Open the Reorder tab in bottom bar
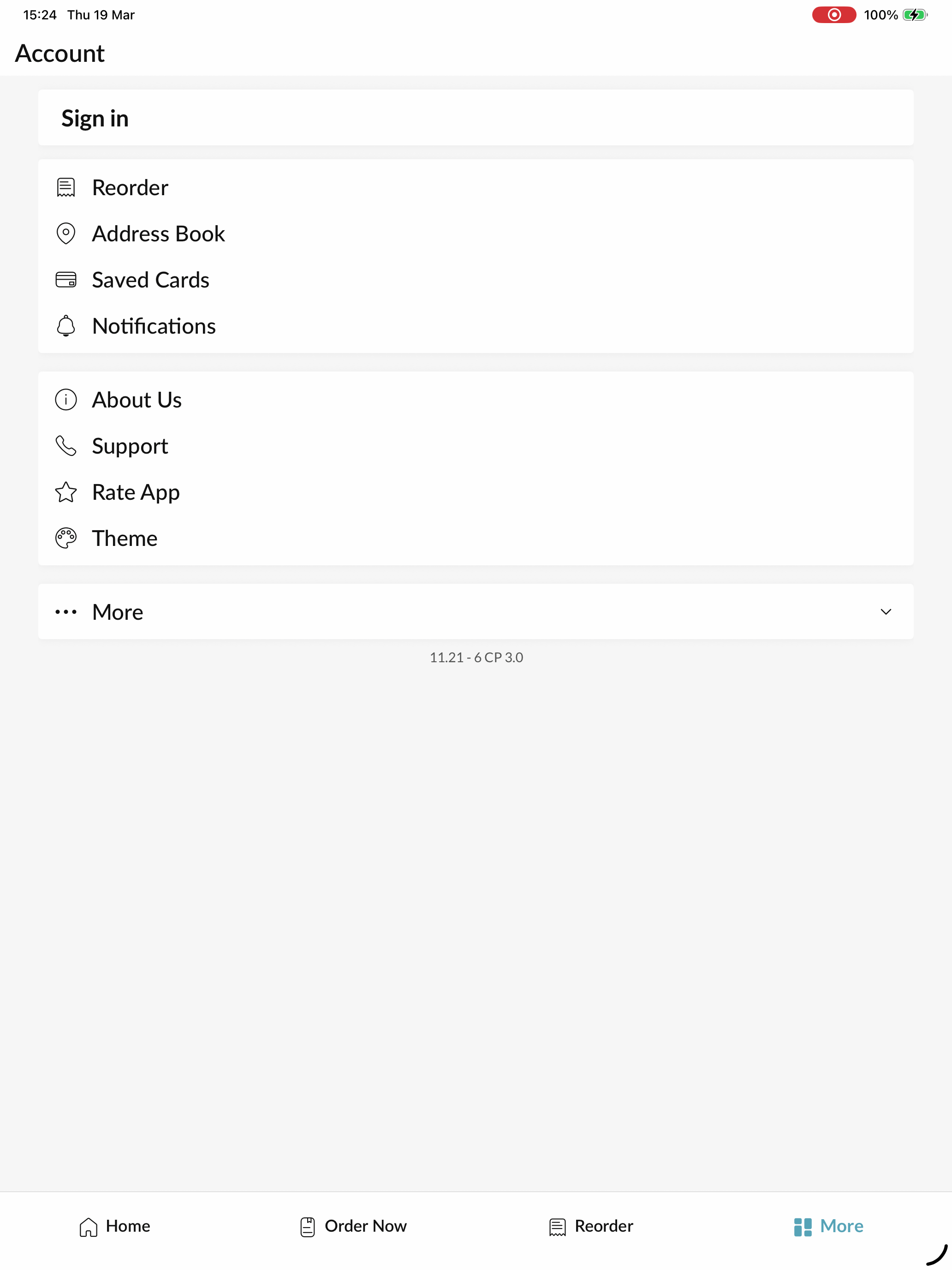Image resolution: width=952 pixels, height=1270 pixels. tap(590, 1226)
